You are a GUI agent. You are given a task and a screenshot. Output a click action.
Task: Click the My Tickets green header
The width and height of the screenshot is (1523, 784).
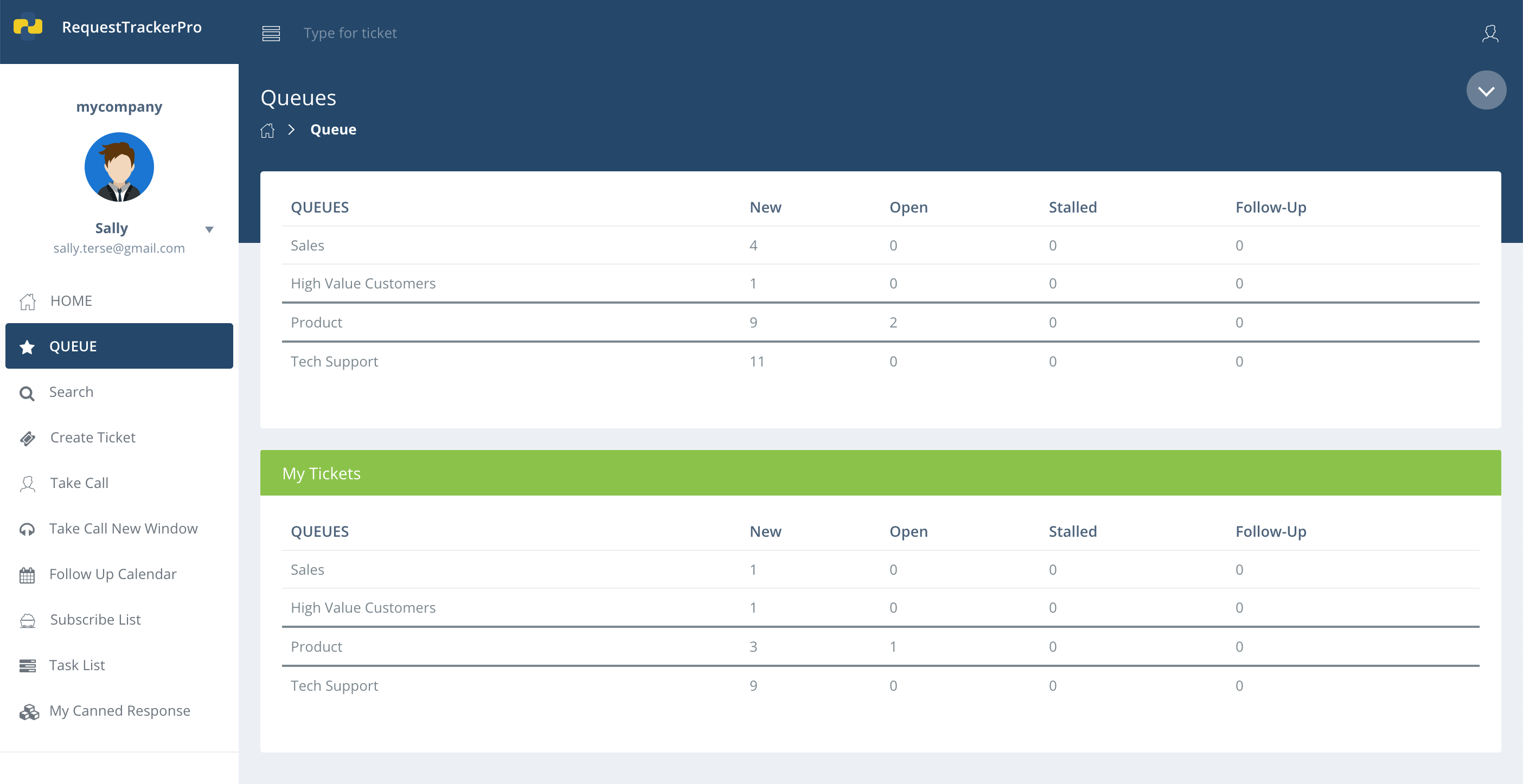click(880, 473)
